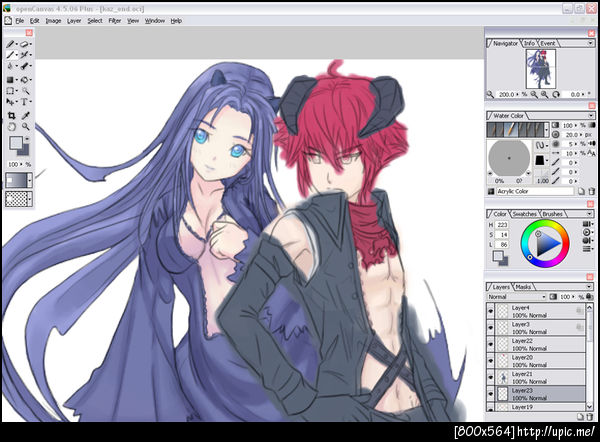Delete brush preset with trash icon
This screenshot has width=600, height=442.
591,191
